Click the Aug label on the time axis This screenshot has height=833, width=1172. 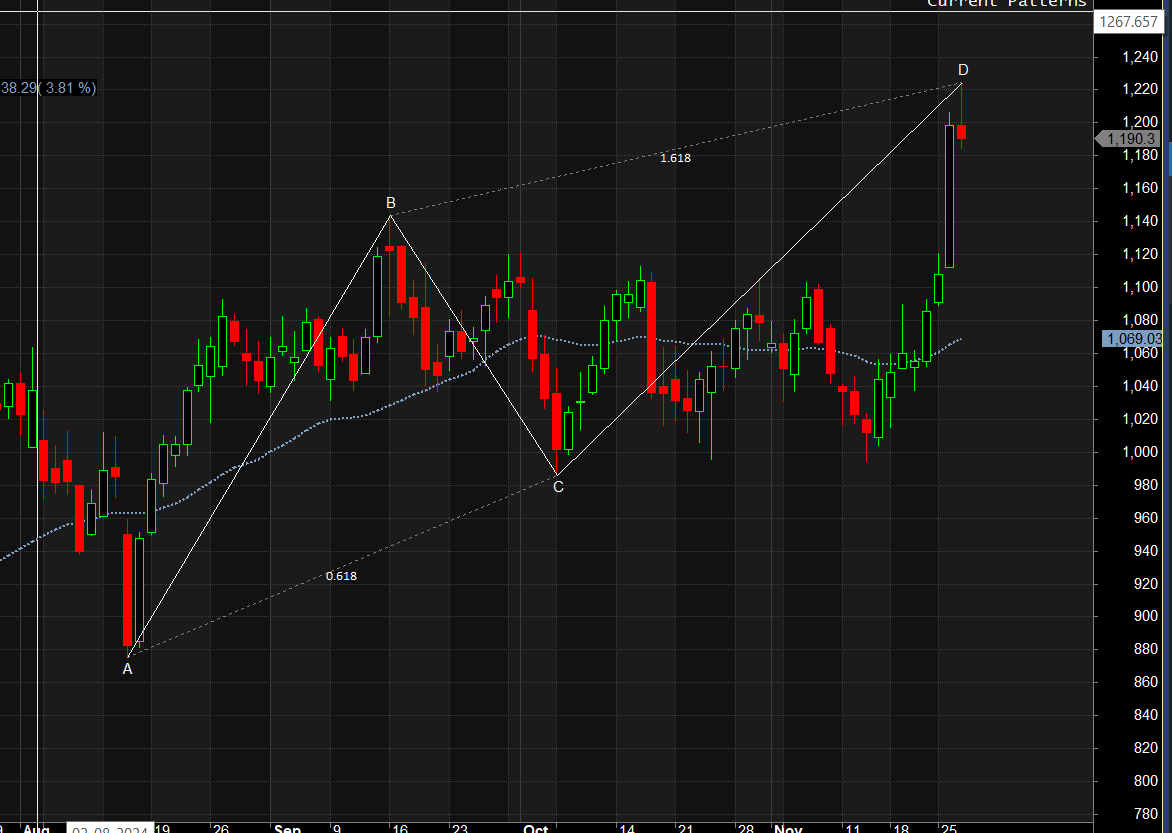[x=36, y=828]
